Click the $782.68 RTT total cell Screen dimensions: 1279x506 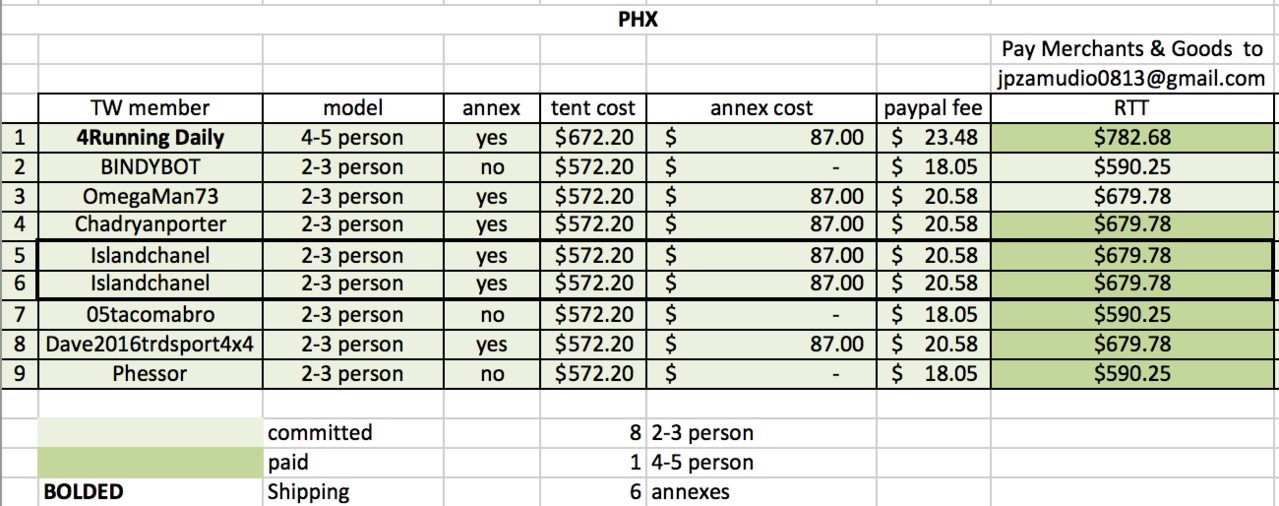[x=1132, y=137]
